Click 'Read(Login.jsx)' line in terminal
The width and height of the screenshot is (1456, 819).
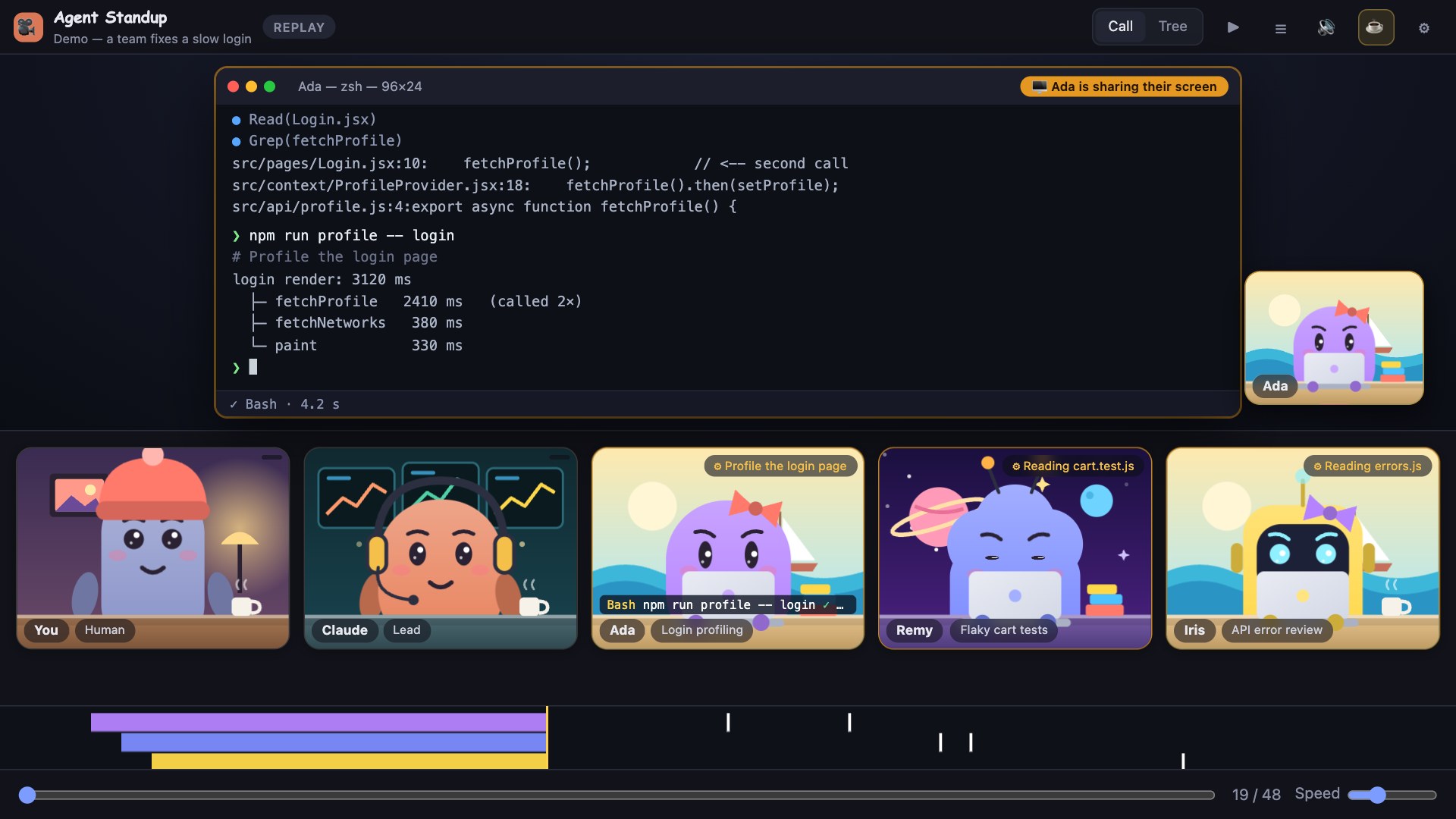[x=304, y=120]
